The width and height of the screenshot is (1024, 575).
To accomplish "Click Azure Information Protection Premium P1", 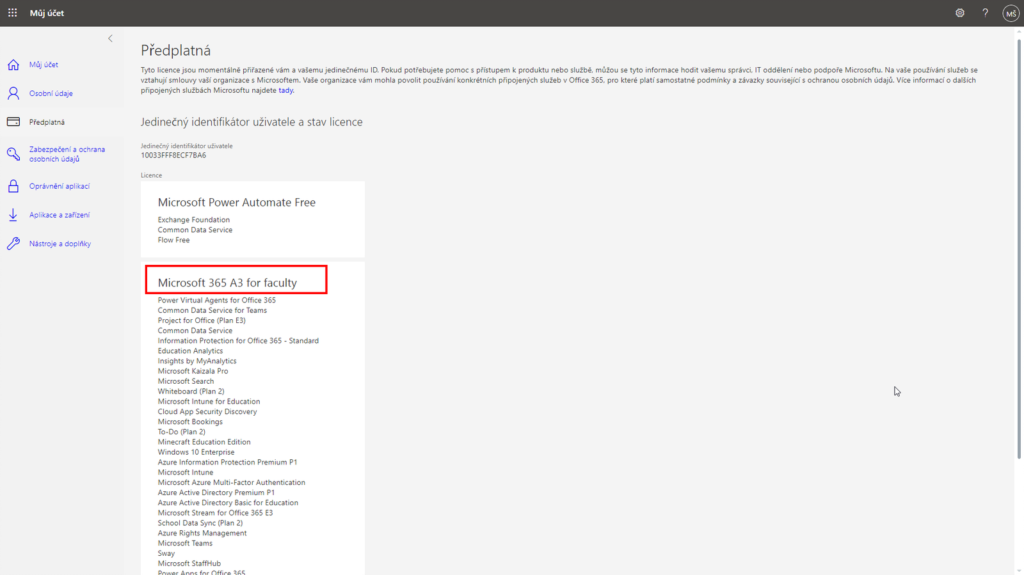I will [x=227, y=463].
